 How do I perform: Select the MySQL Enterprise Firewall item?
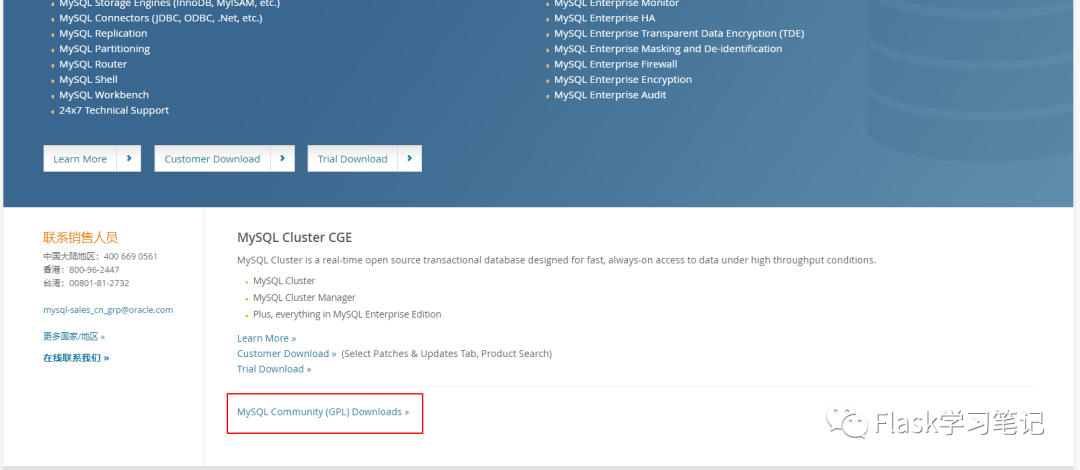616,64
